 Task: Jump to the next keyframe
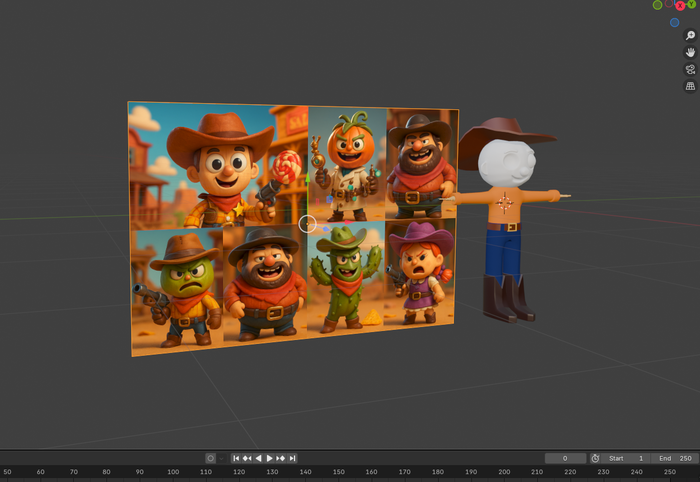(281, 458)
